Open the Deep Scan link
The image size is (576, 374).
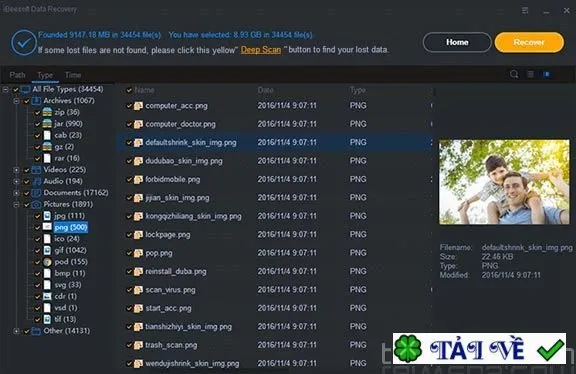(x=260, y=50)
